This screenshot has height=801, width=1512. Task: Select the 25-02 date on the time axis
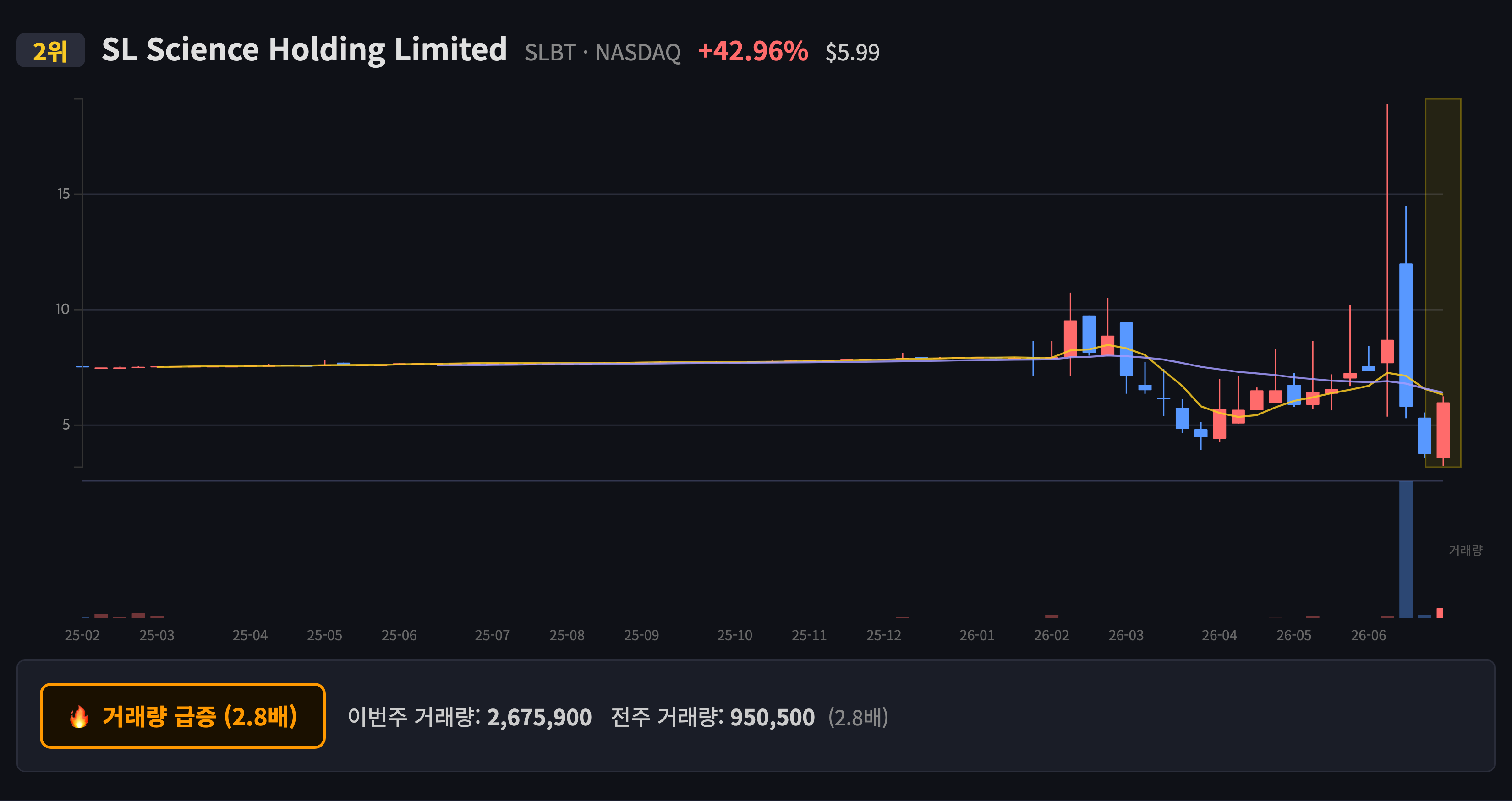[82, 635]
